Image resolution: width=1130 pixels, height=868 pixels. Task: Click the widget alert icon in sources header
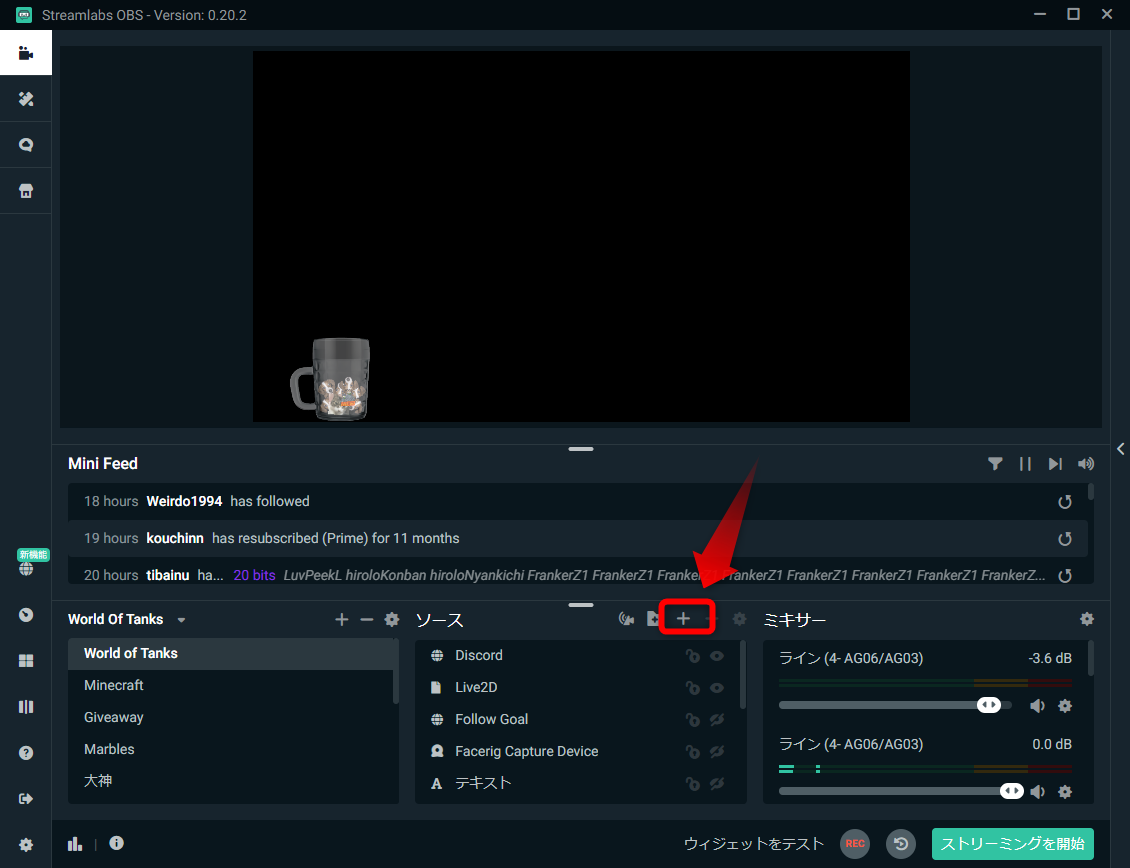[626, 619]
